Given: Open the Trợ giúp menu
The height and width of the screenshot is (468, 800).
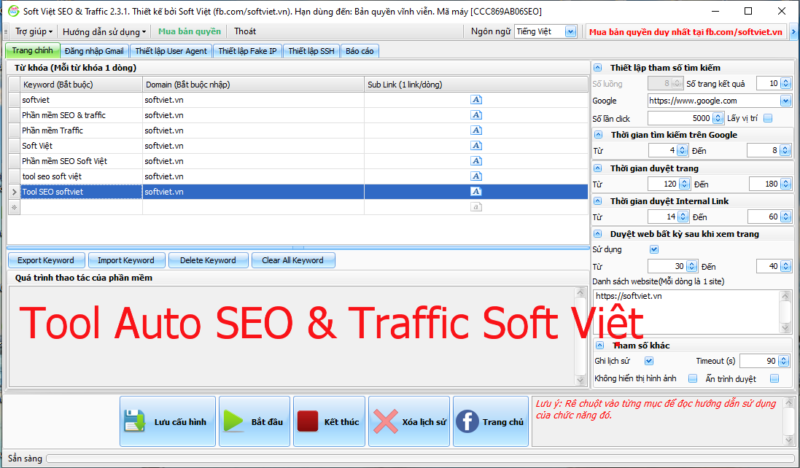Looking at the screenshot, I should (x=34, y=32).
